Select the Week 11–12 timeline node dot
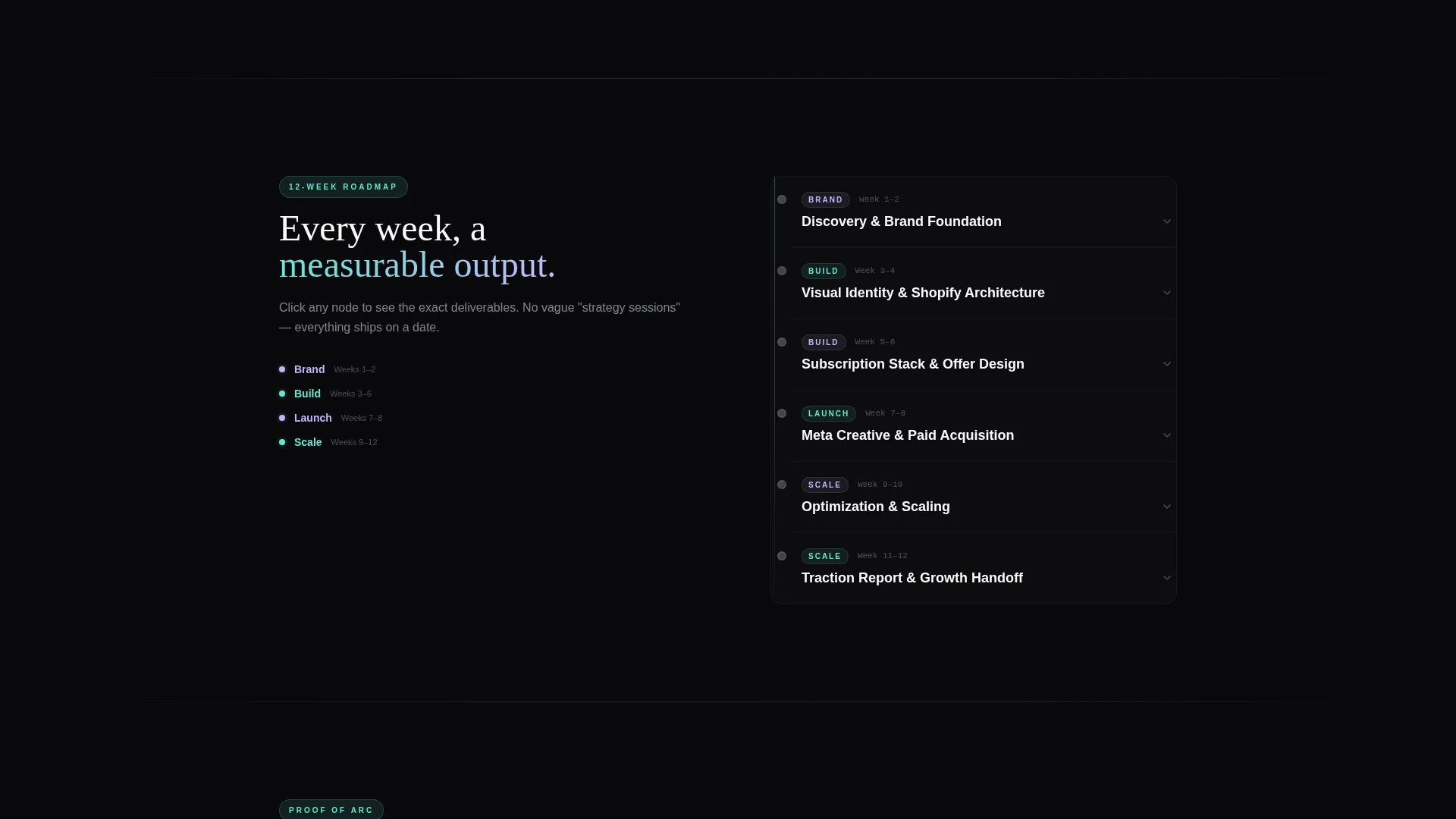The height and width of the screenshot is (819, 1456). point(782,556)
